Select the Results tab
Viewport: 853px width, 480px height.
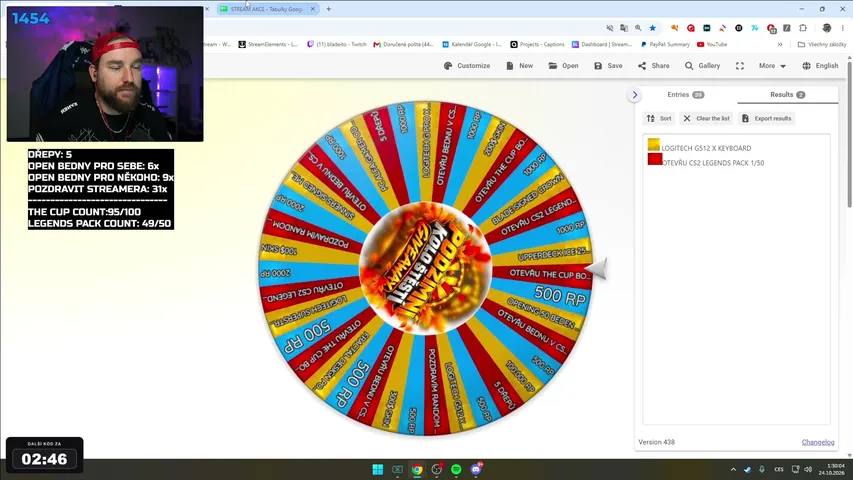point(787,95)
